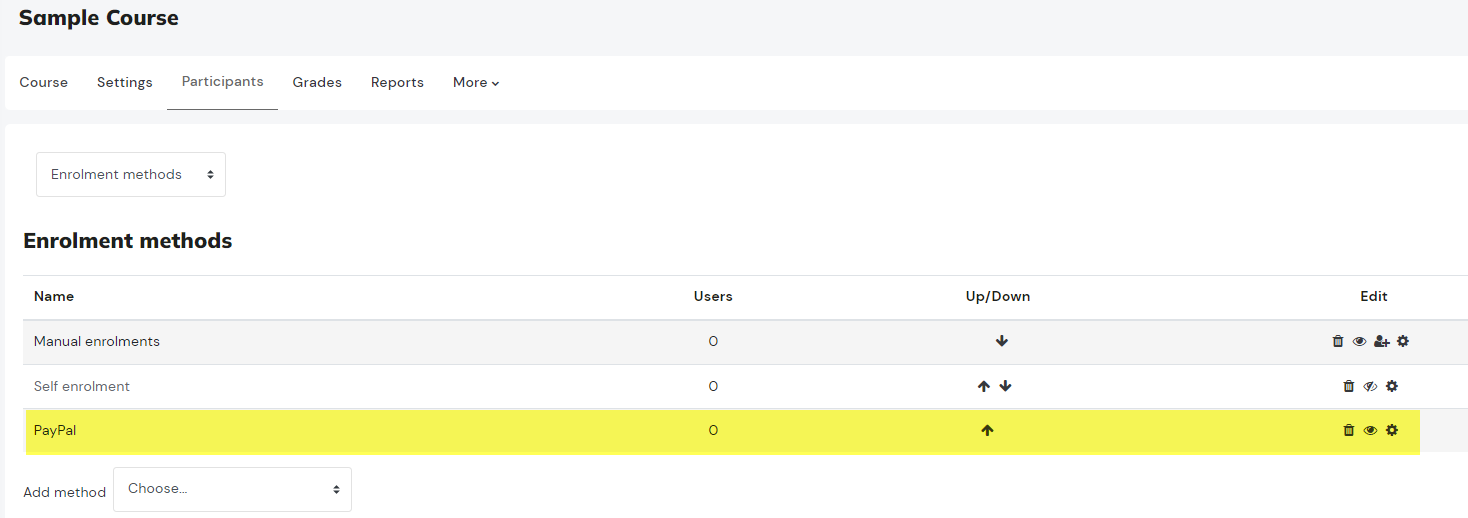Open the Manual enrolments settings gear
Screen dimensions: 1468x518
coord(1403,341)
